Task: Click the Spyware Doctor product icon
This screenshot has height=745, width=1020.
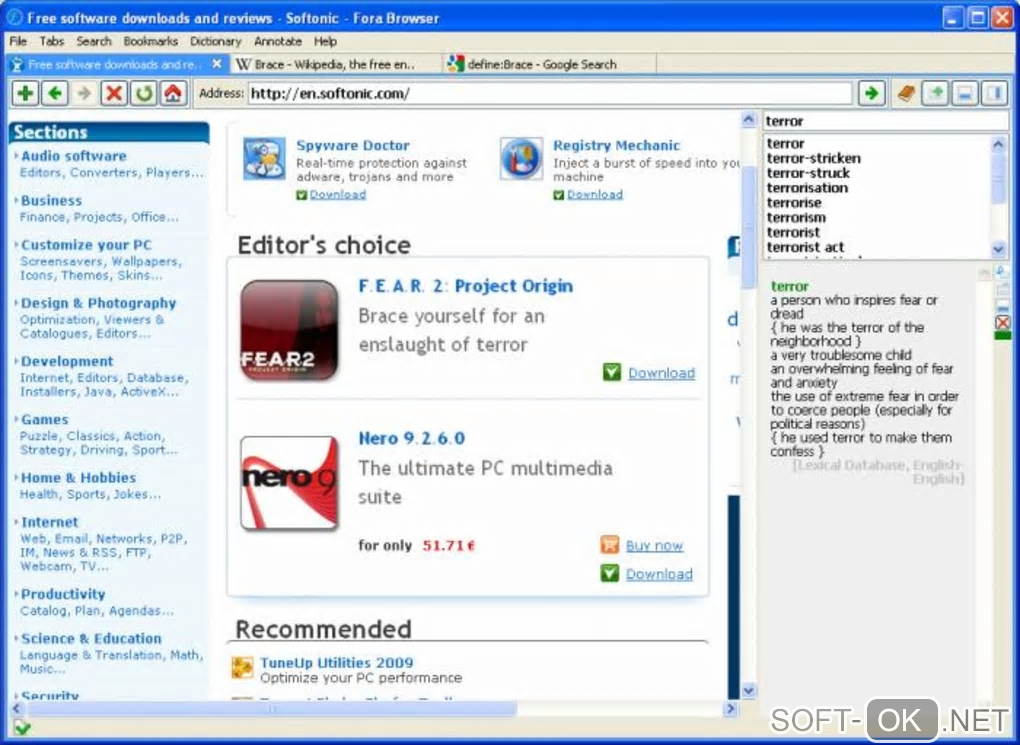Action: [264, 158]
